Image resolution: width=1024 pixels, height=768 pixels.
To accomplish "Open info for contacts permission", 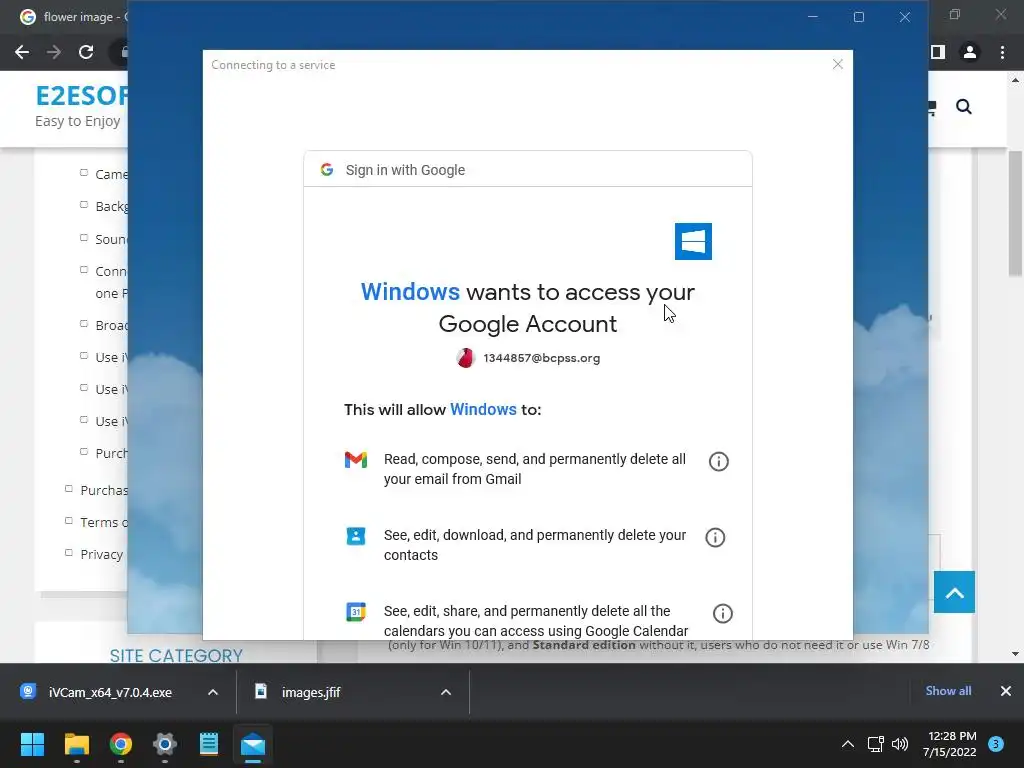I will 715,537.
